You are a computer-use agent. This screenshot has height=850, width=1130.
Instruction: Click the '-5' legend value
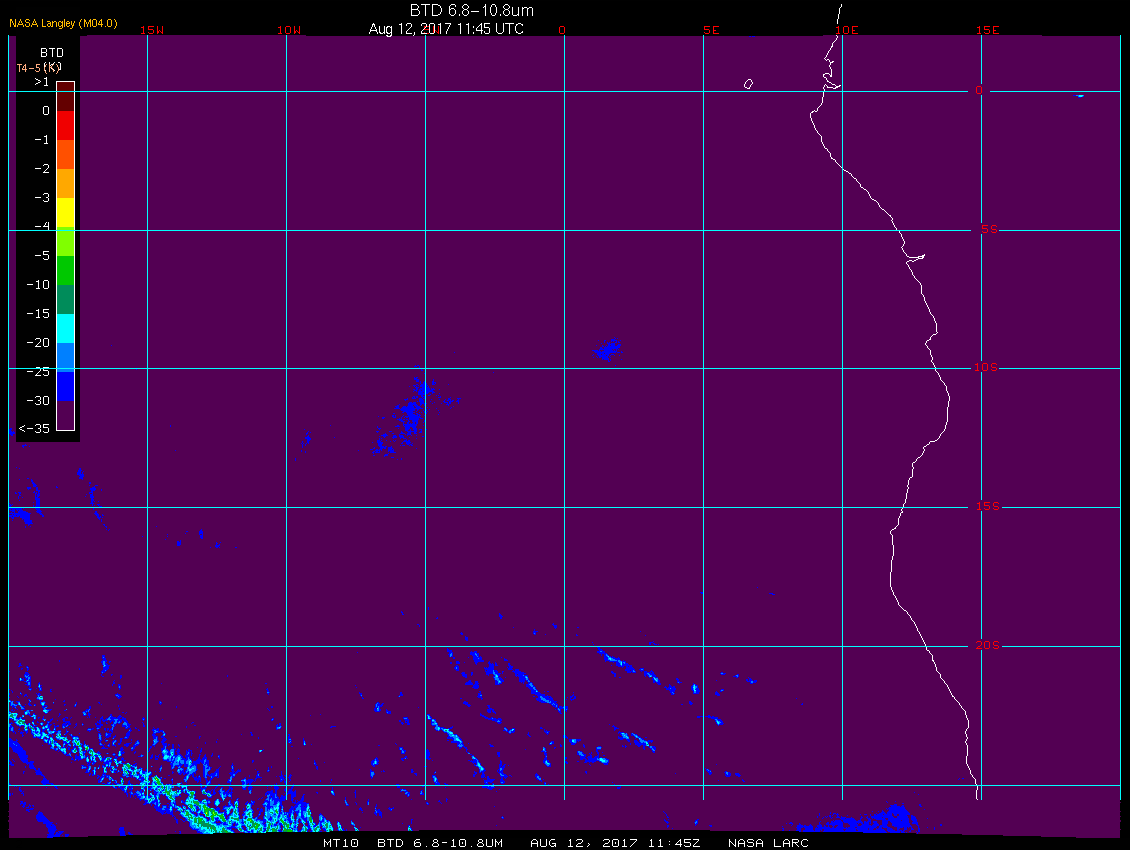(x=42, y=256)
